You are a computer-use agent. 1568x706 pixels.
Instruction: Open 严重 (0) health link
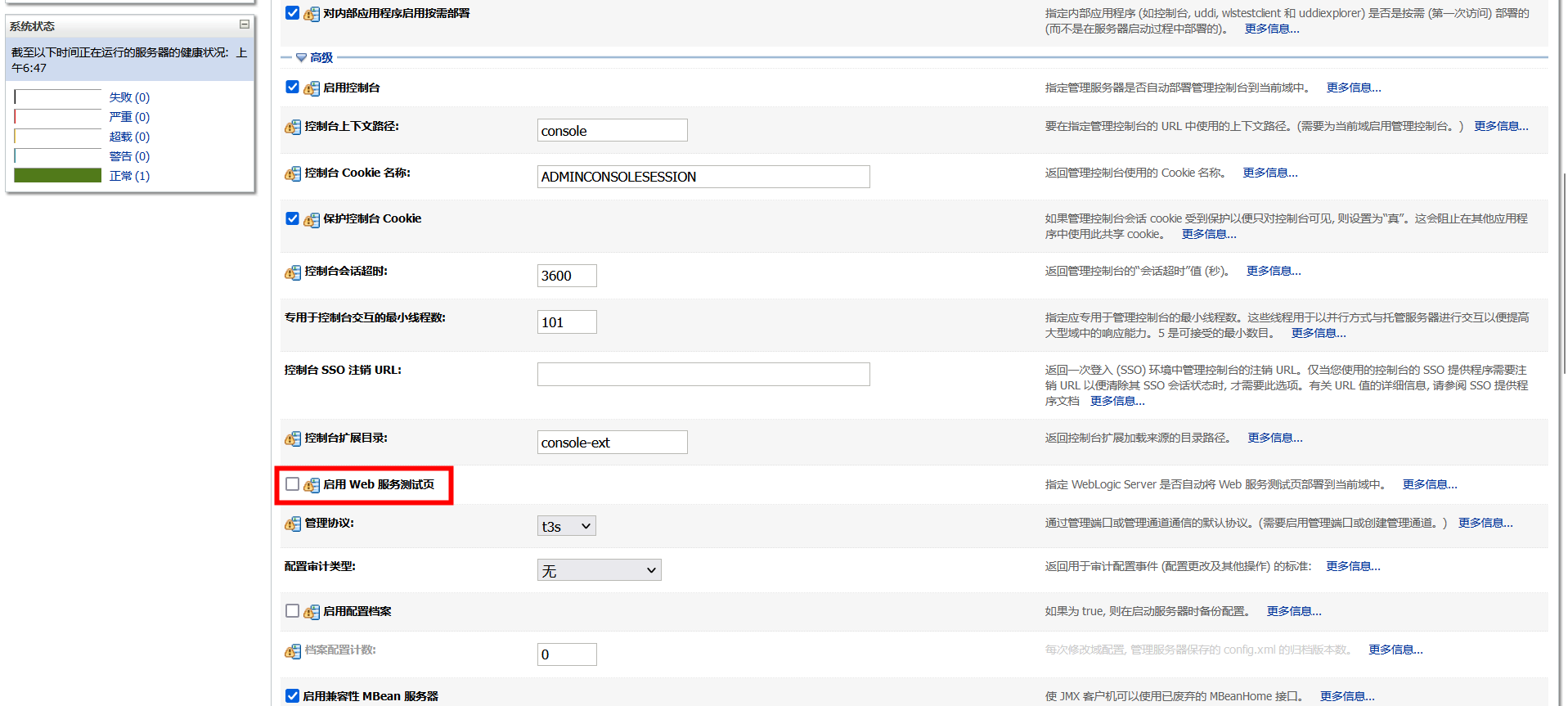click(x=129, y=116)
